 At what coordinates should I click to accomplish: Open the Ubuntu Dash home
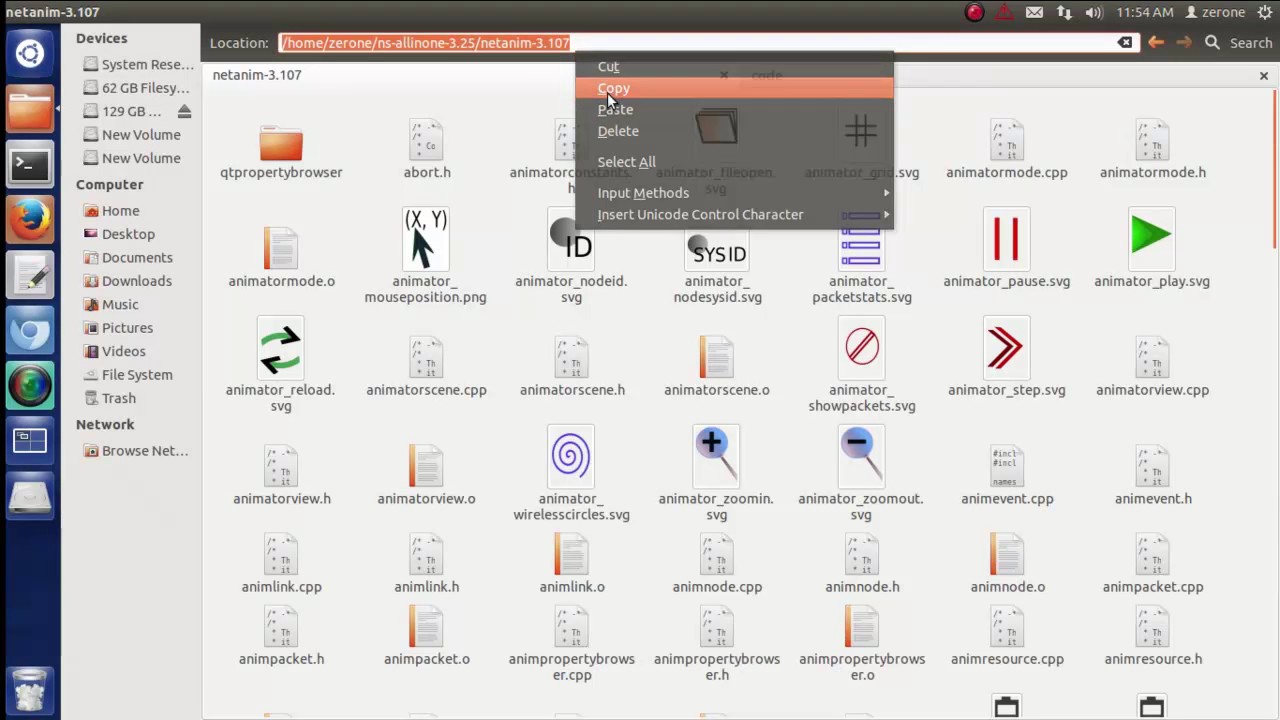30,54
